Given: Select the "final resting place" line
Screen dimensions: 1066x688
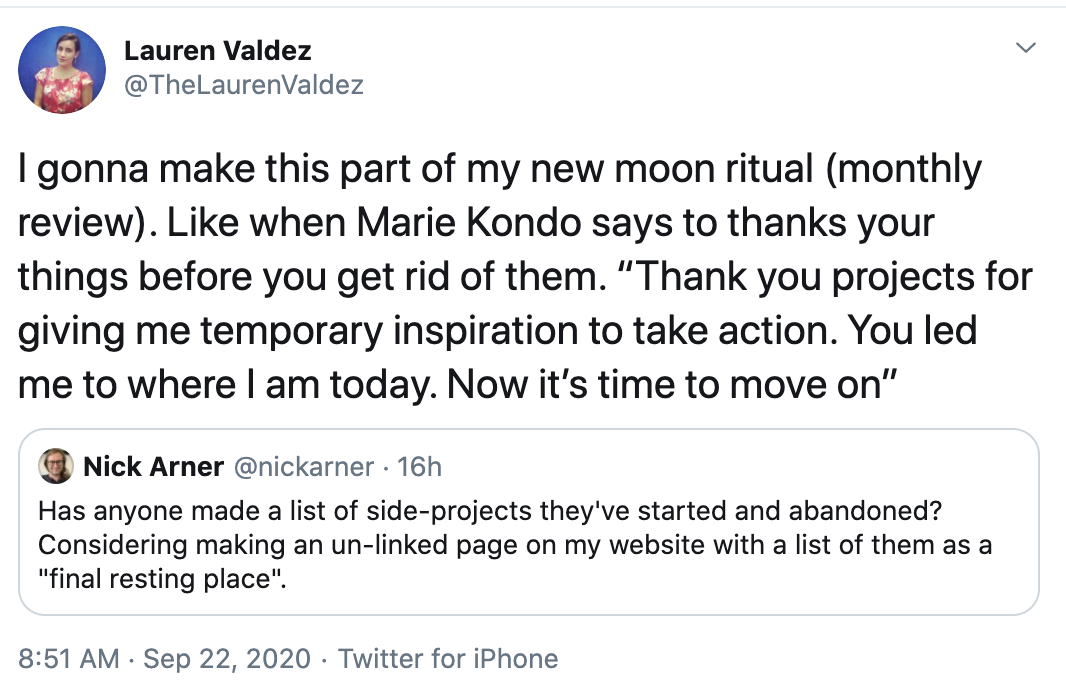Looking at the screenshot, I should pos(162,579).
